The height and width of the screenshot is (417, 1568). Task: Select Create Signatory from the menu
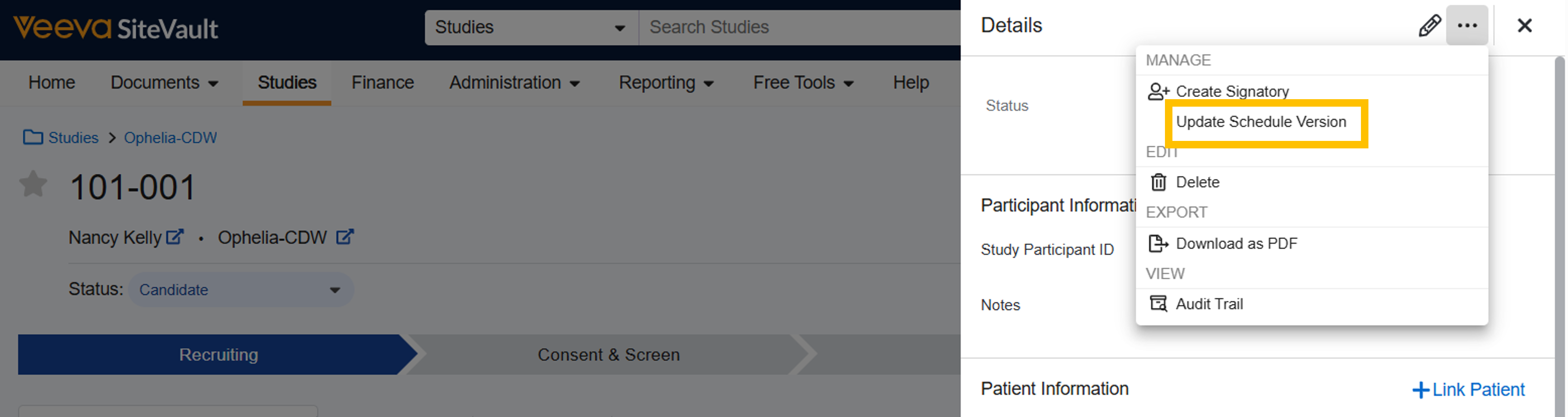(1231, 91)
